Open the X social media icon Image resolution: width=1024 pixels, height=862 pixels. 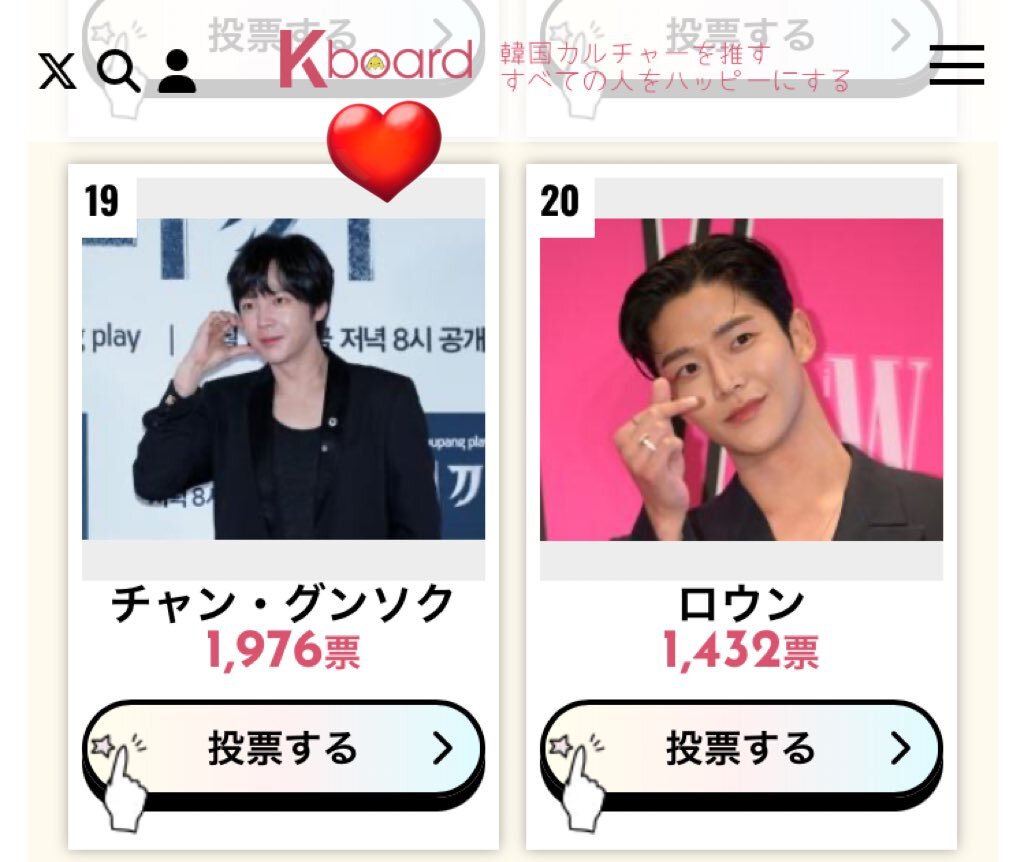point(57,71)
